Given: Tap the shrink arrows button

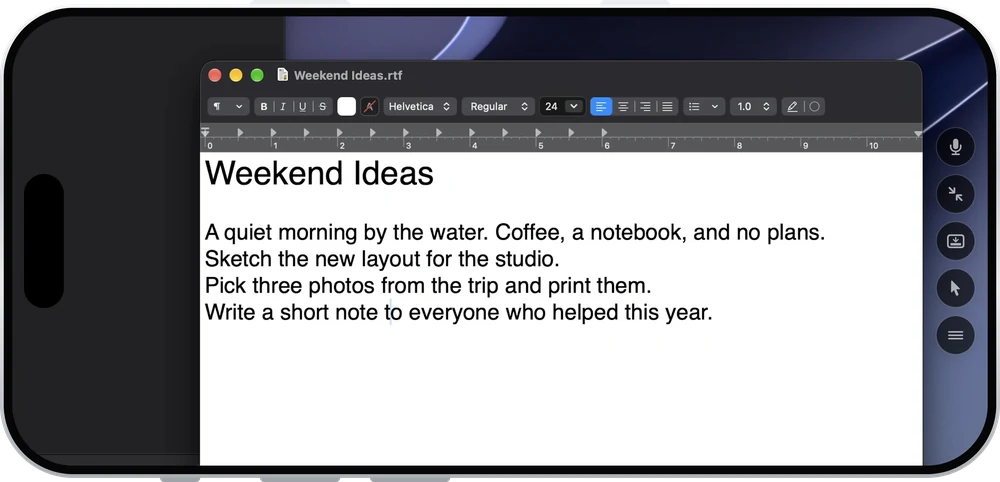Looking at the screenshot, I should 955,194.
